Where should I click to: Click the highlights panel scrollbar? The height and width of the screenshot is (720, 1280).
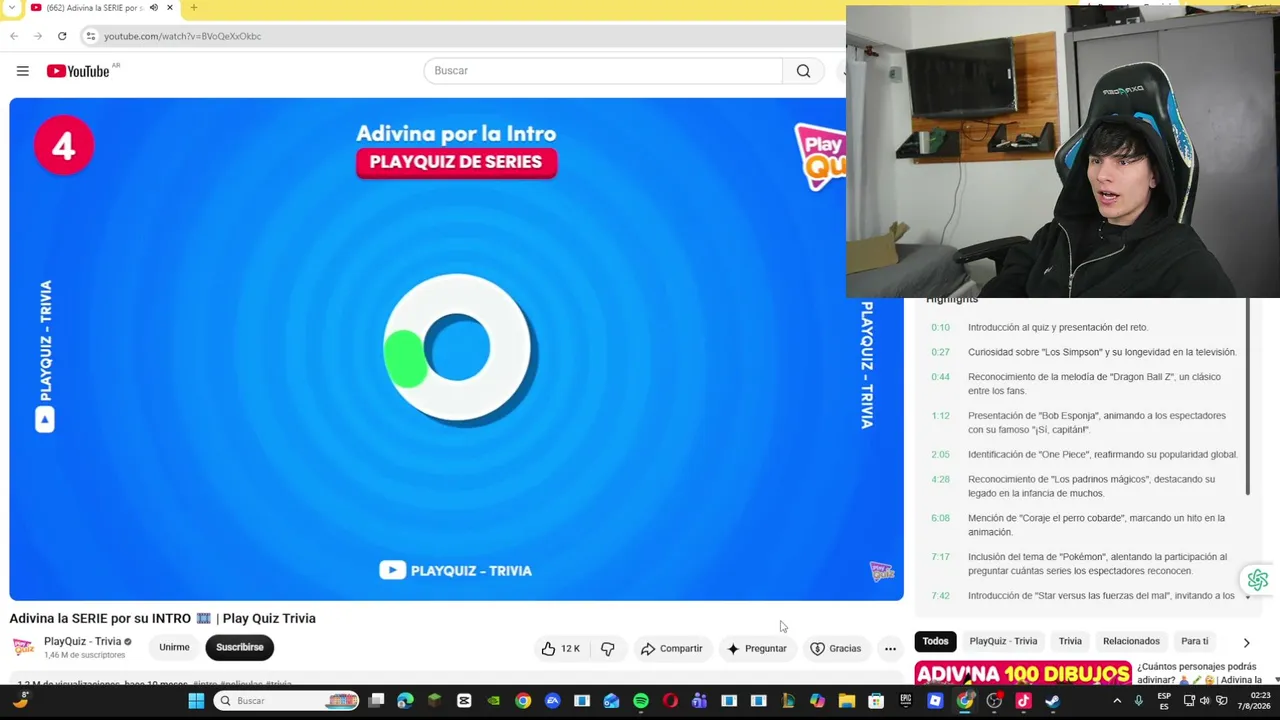coord(1247,398)
